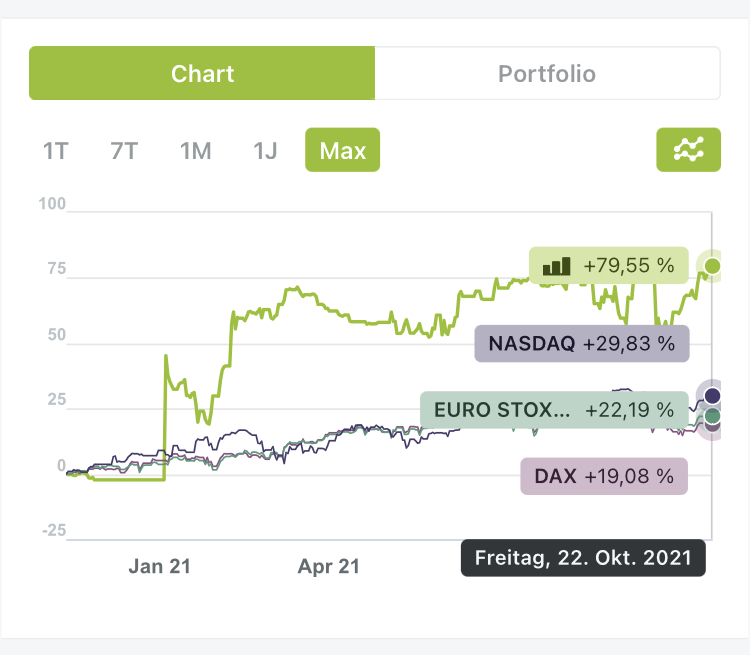Click the EURO STOX... +22,19 % label
The height and width of the screenshot is (655, 750).
(554, 409)
